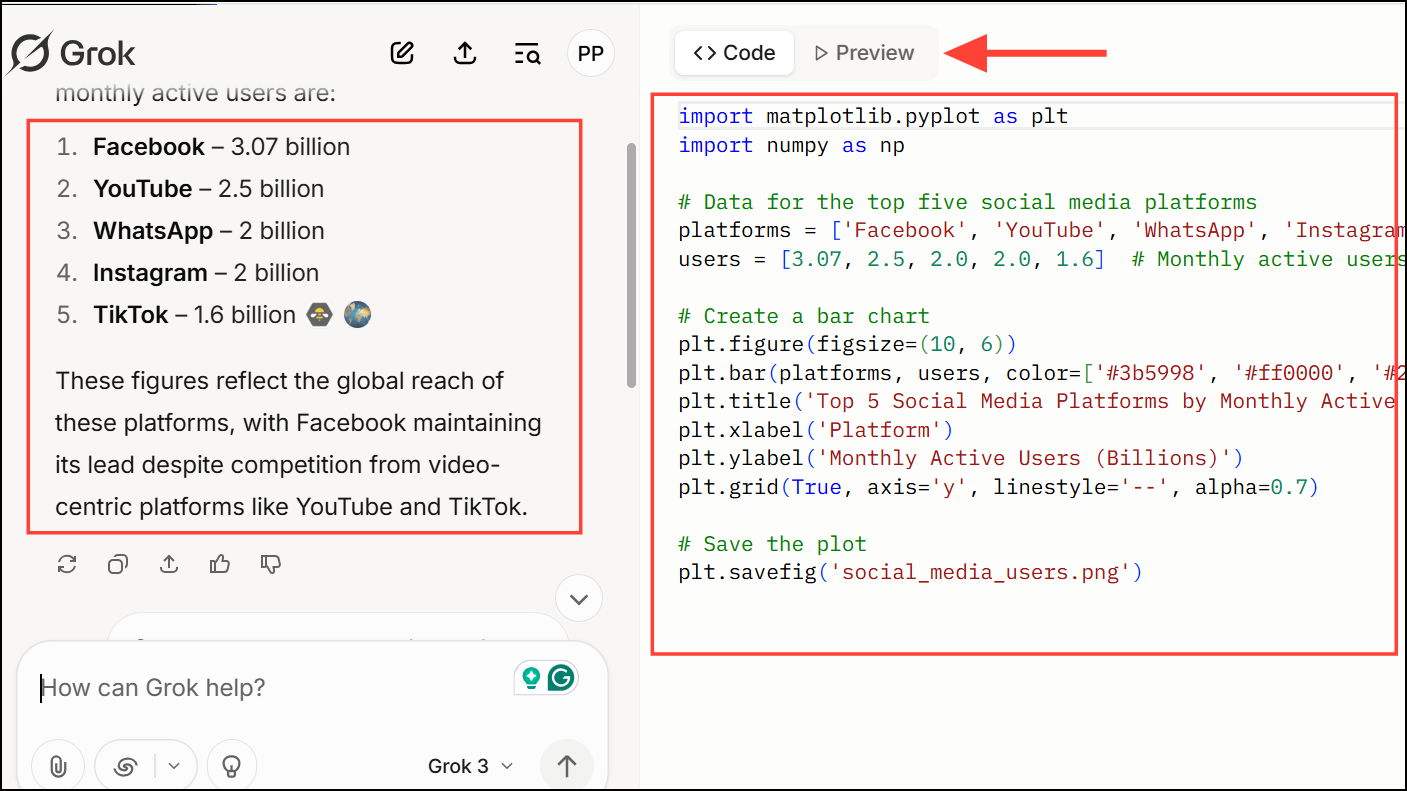This screenshot has height=791, width=1407.
Task: Give the response a thumbs up
Action: click(x=219, y=564)
